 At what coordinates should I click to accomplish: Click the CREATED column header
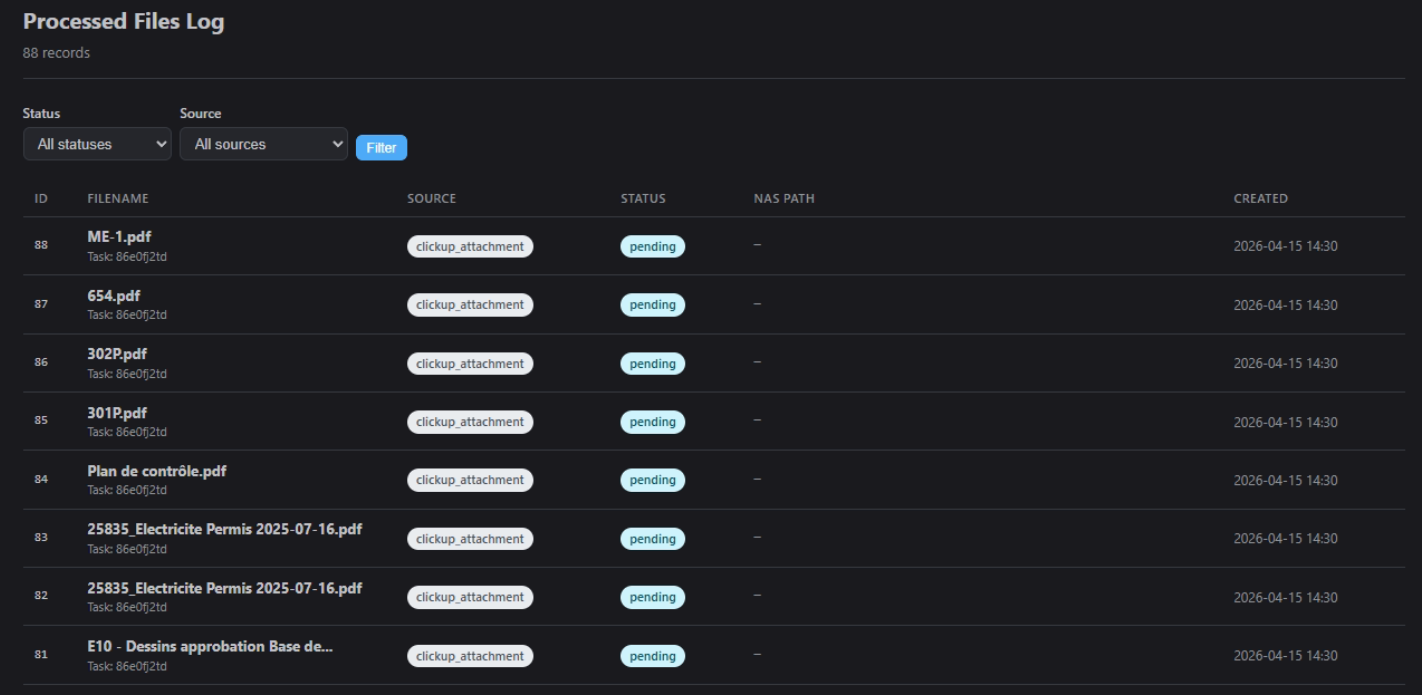[x=1260, y=199]
